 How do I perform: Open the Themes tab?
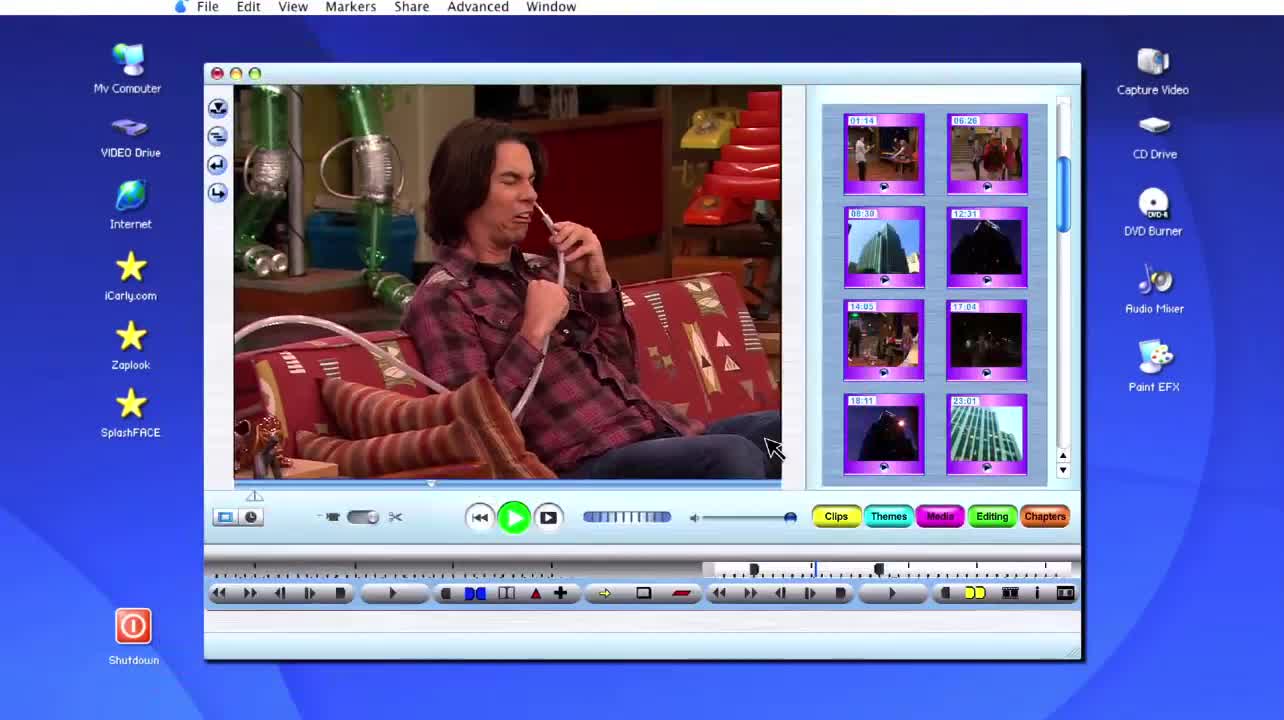[888, 517]
